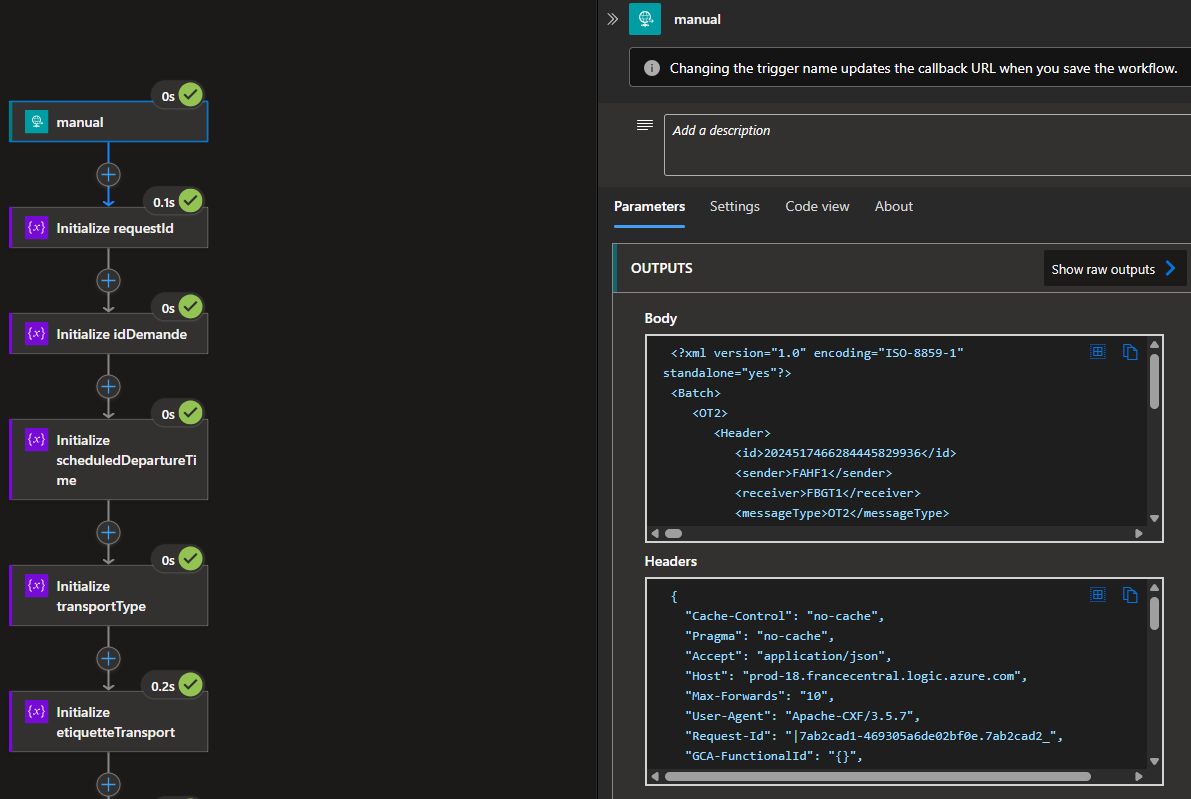
Task: Click the plus button below the manual trigger
Action: click(108, 175)
